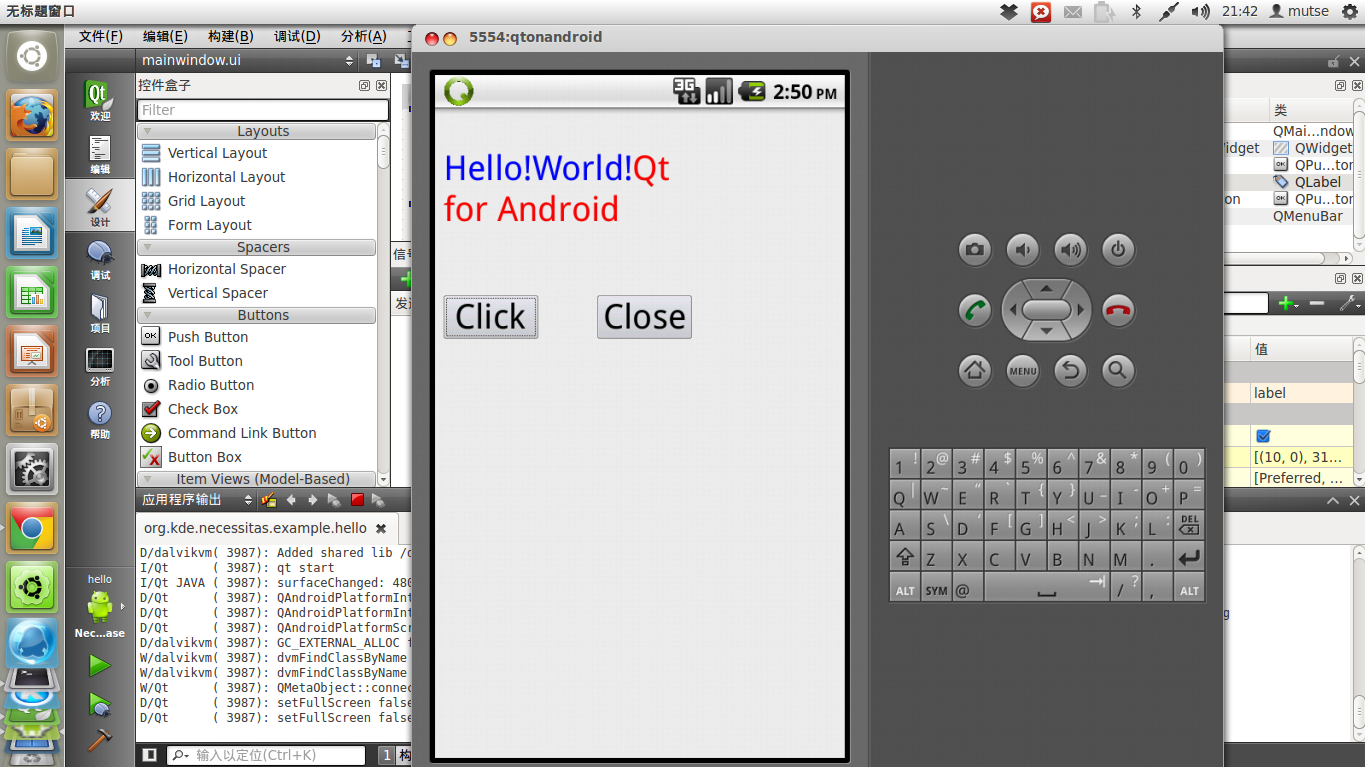Build project with the hammer icon
Viewport: 1365px width, 767px height.
[99, 740]
